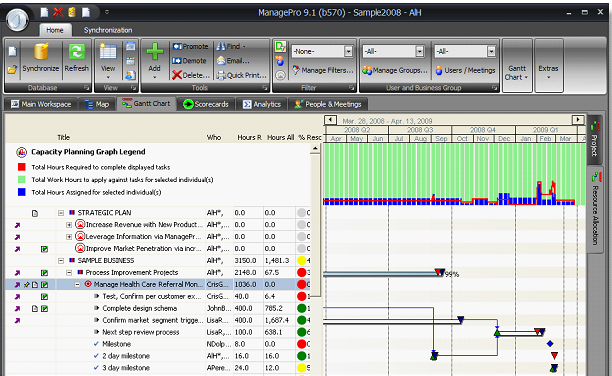Click the timeline left arrow button
The image size is (612, 376).
[330, 119]
